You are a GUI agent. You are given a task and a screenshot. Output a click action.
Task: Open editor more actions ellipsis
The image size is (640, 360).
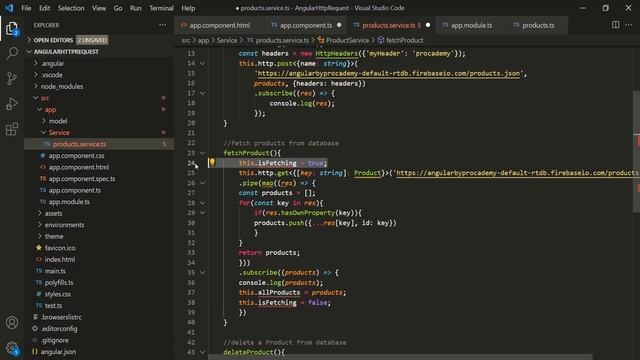point(629,25)
